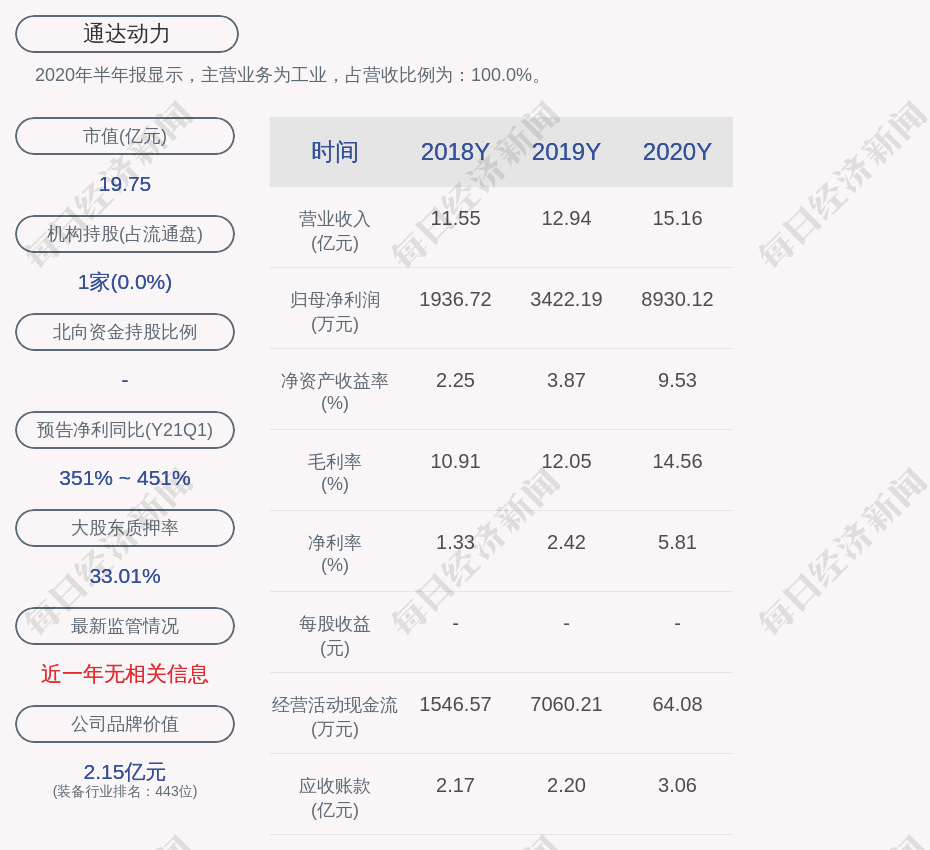
Task: Click the 2019Y column header
Action: [566, 152]
